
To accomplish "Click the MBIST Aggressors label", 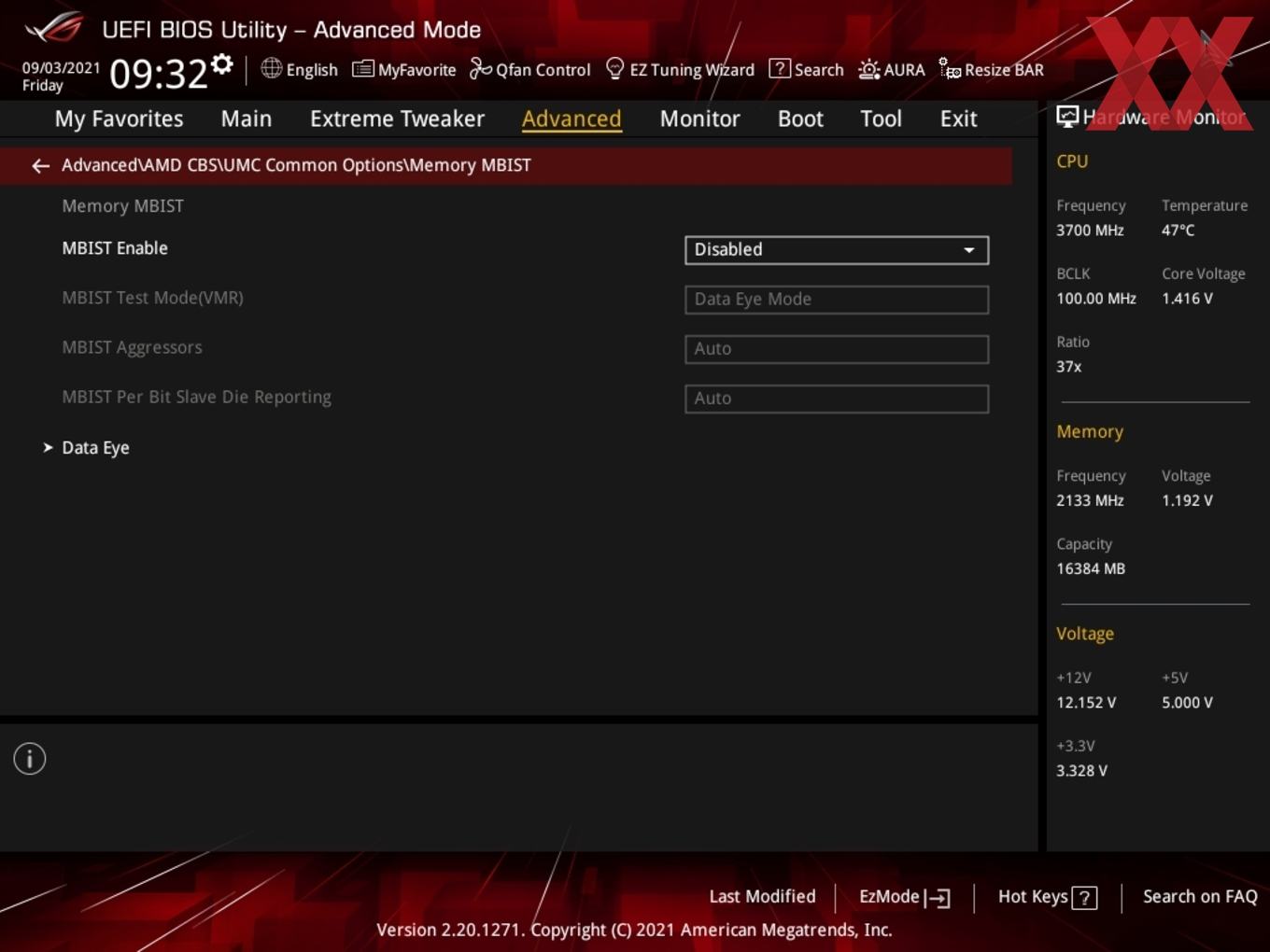I will 132,347.
